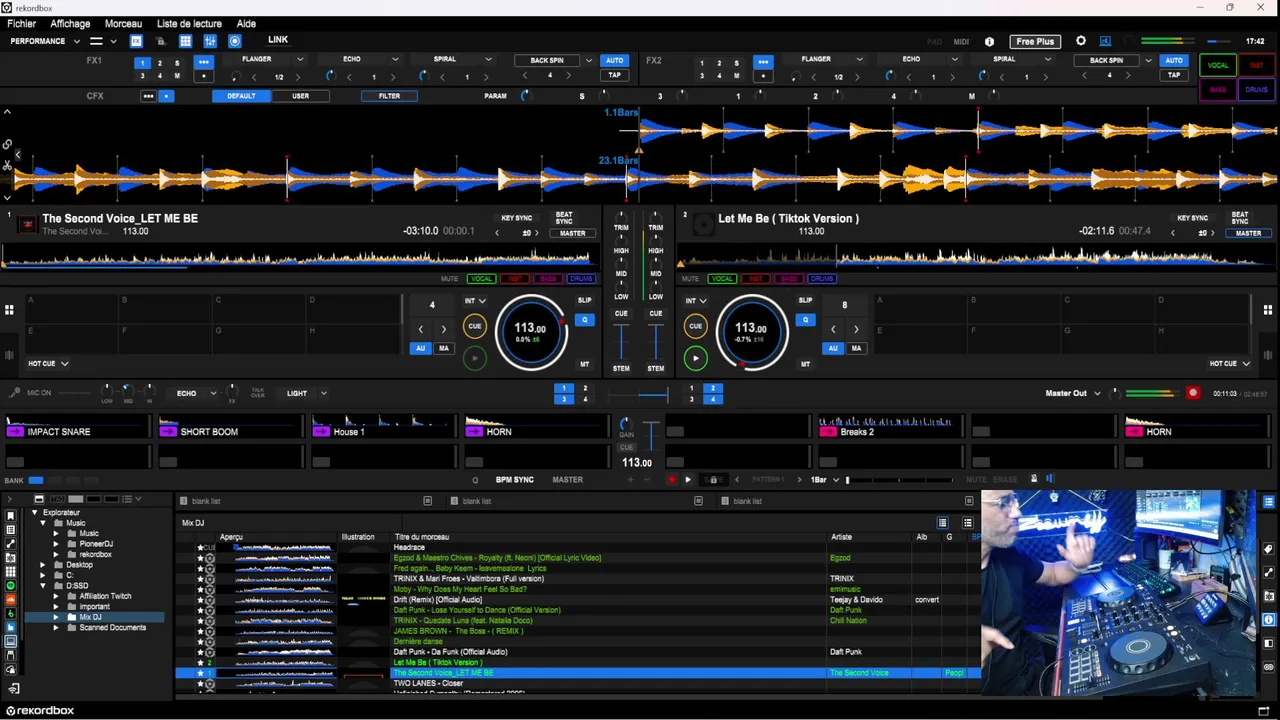This screenshot has width=1280, height=720.
Task: Click the sampler BPM SYNC button
Action: click(x=514, y=480)
